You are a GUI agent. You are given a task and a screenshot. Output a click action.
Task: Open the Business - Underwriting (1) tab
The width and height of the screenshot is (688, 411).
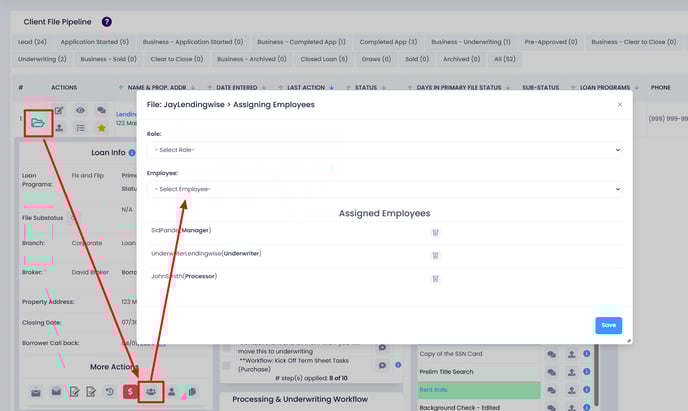(471, 42)
